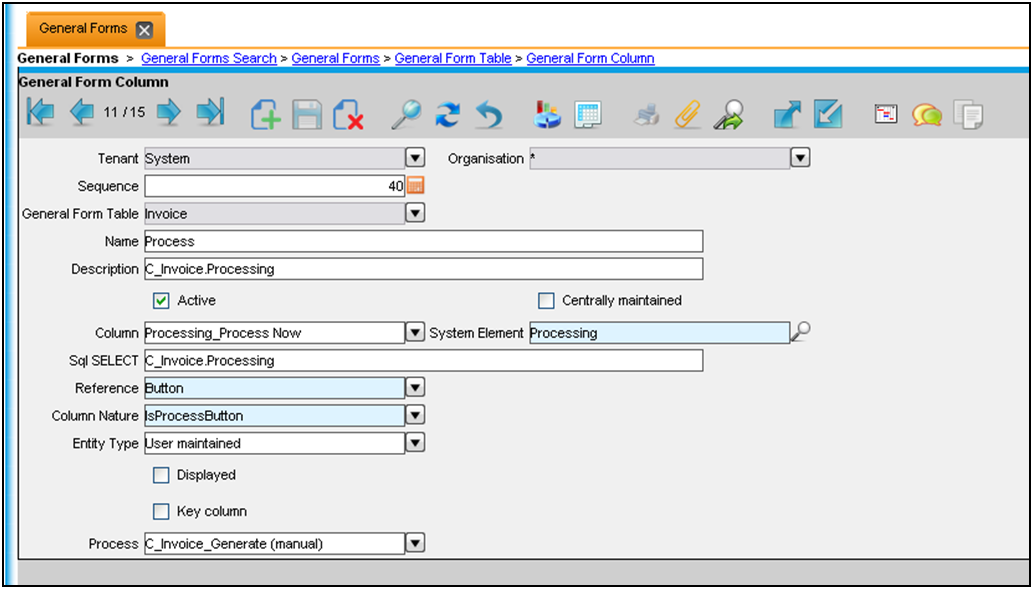The height and width of the screenshot is (589, 1033).
Task: Refresh the record data
Action: point(447,114)
